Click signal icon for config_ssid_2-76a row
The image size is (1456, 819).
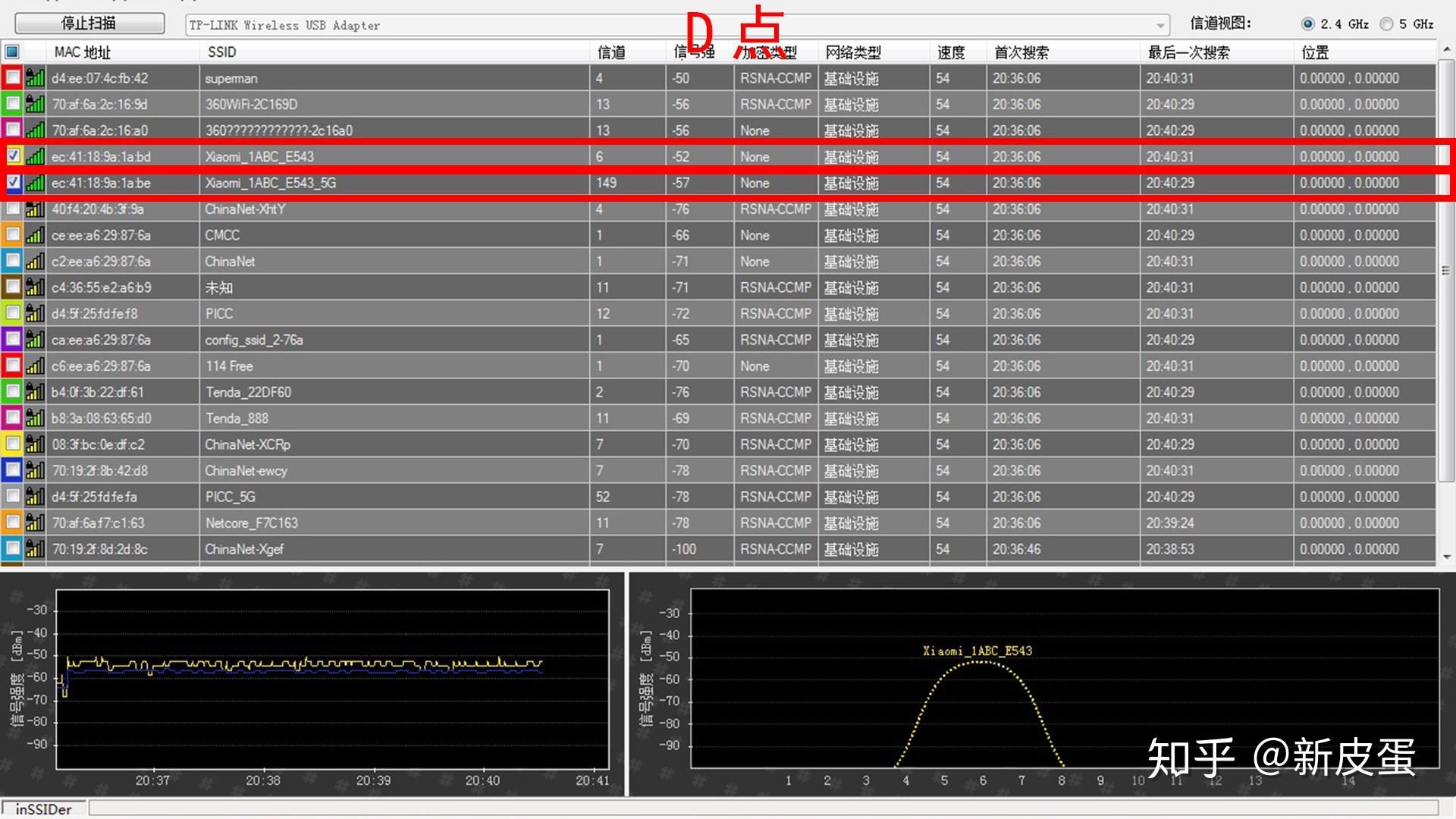35,339
